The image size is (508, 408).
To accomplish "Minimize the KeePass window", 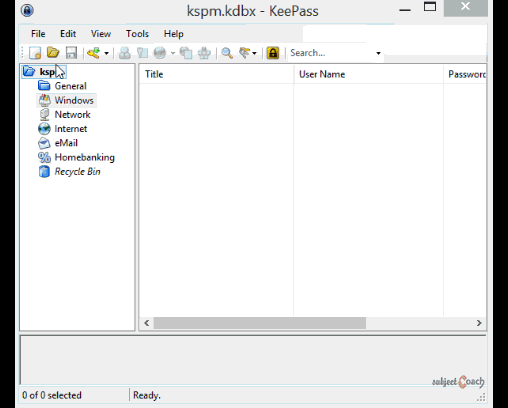I will click(405, 10).
